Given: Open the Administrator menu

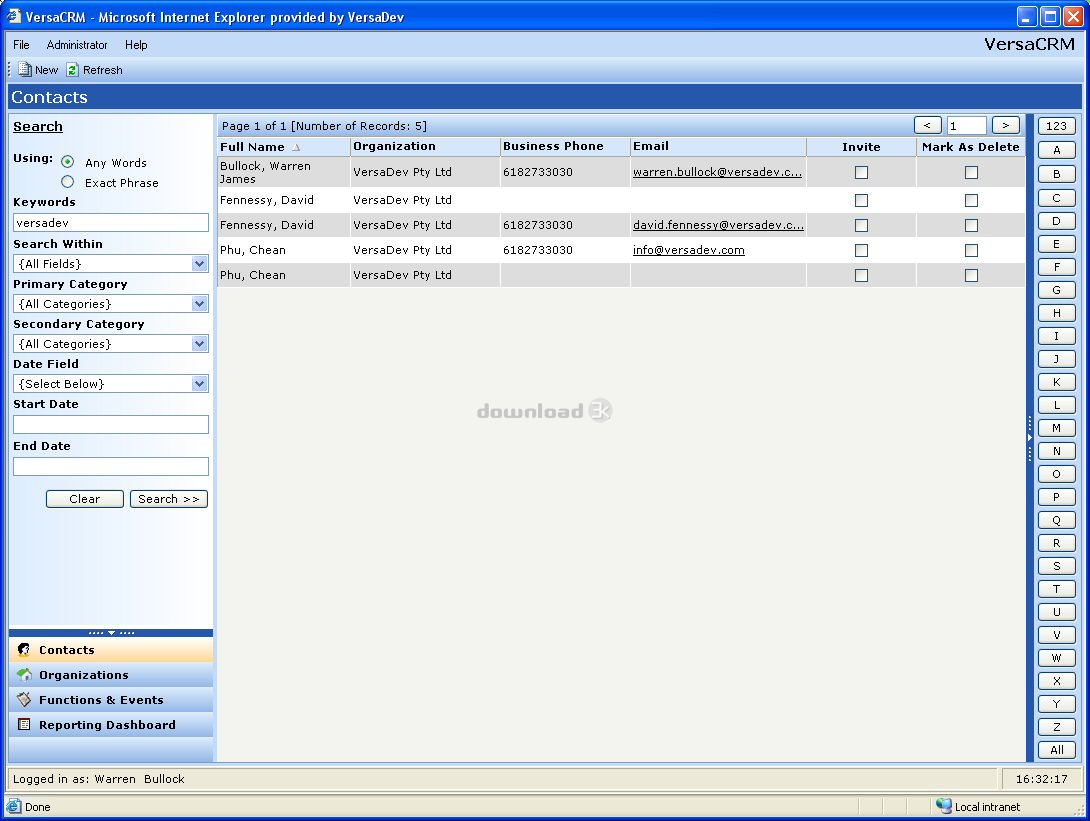Looking at the screenshot, I should (77, 44).
